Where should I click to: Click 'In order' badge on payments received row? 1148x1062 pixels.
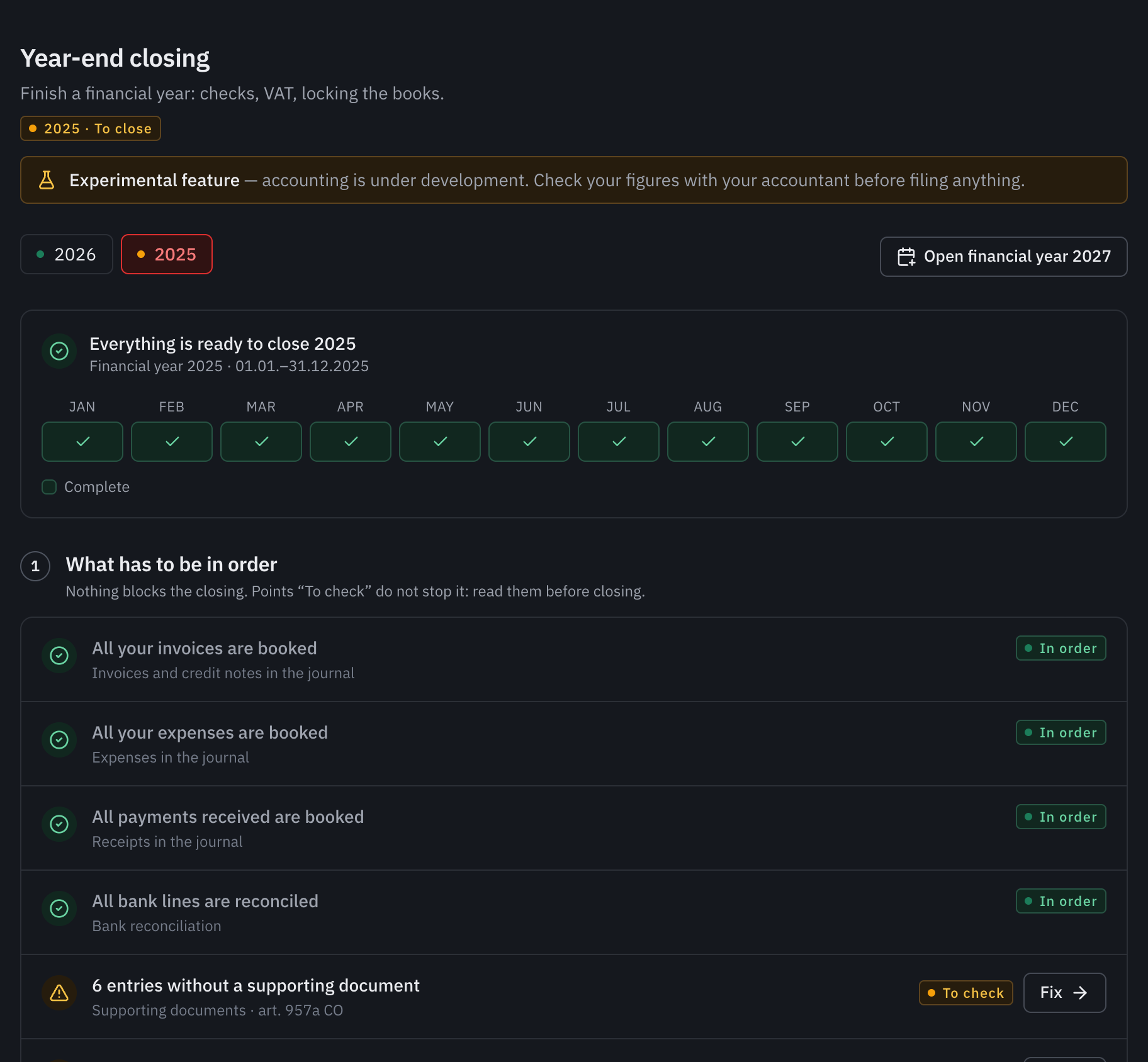[1061, 817]
